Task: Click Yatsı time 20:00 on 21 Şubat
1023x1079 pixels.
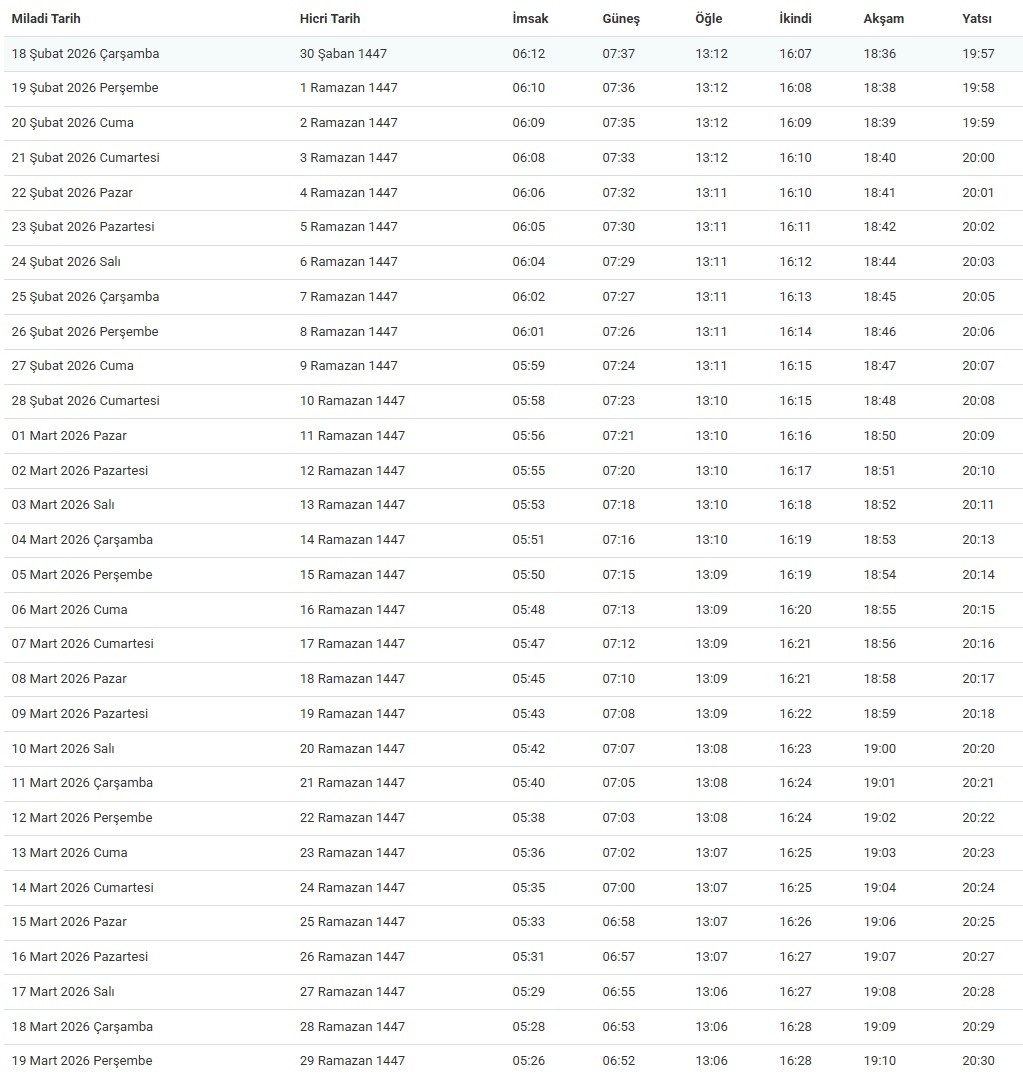Action: point(978,158)
